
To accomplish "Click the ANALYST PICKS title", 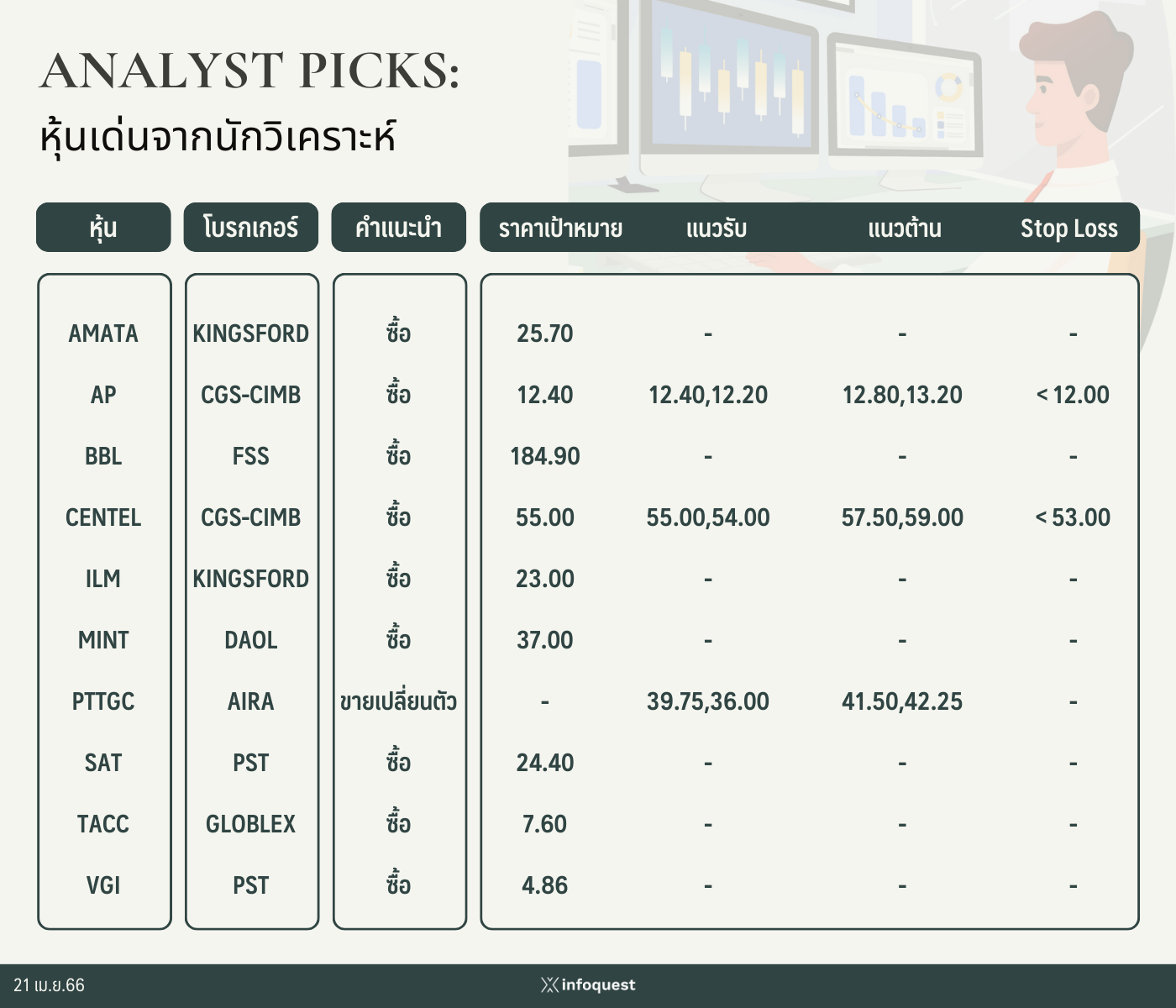I will point(250,71).
